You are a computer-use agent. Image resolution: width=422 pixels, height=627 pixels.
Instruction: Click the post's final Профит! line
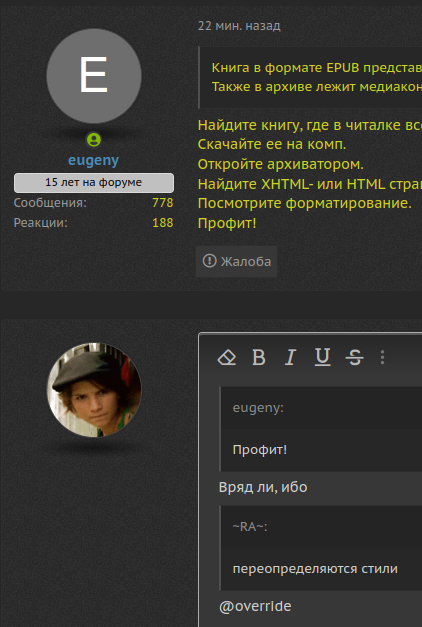pos(227,223)
